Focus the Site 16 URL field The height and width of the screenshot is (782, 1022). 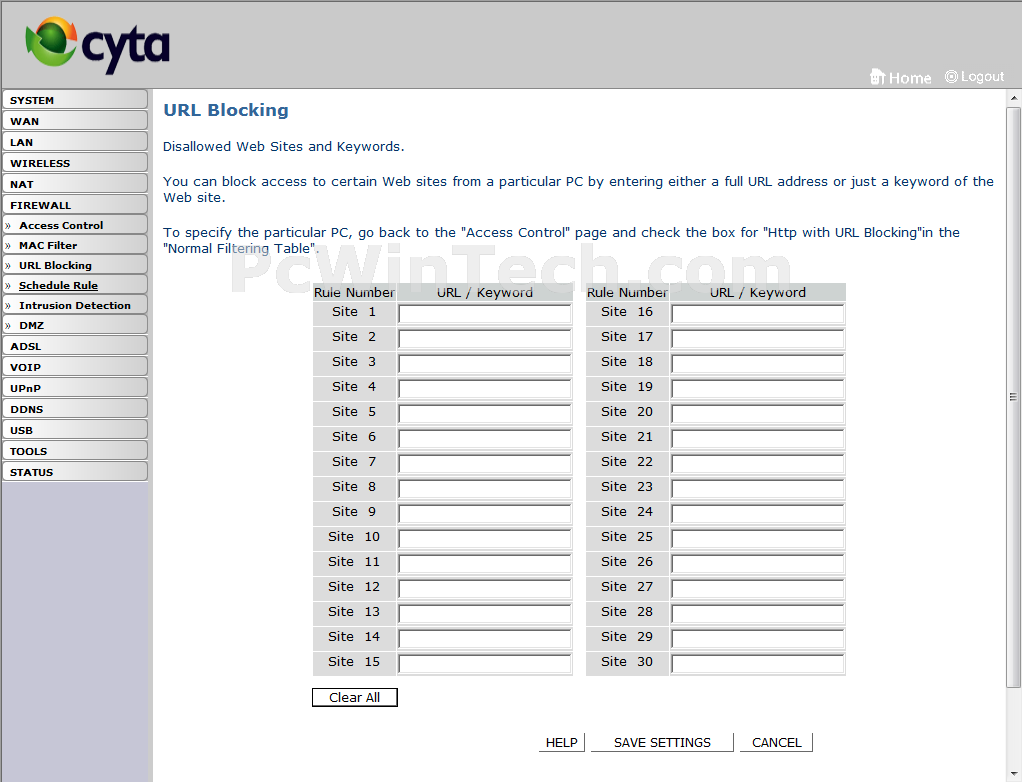(758, 315)
